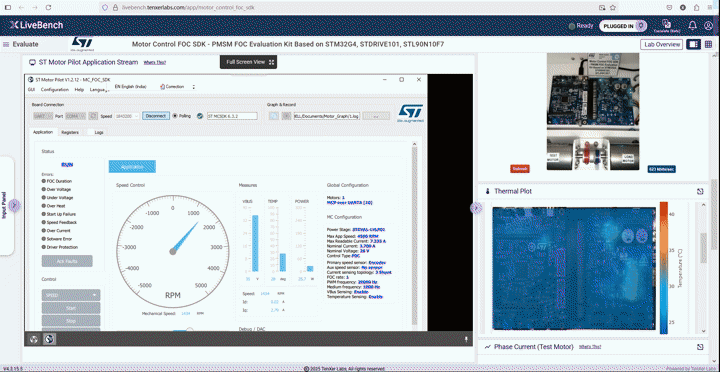The image size is (720, 372).
Task: Click the ST MCSDK version input field
Action: [x=232, y=116]
